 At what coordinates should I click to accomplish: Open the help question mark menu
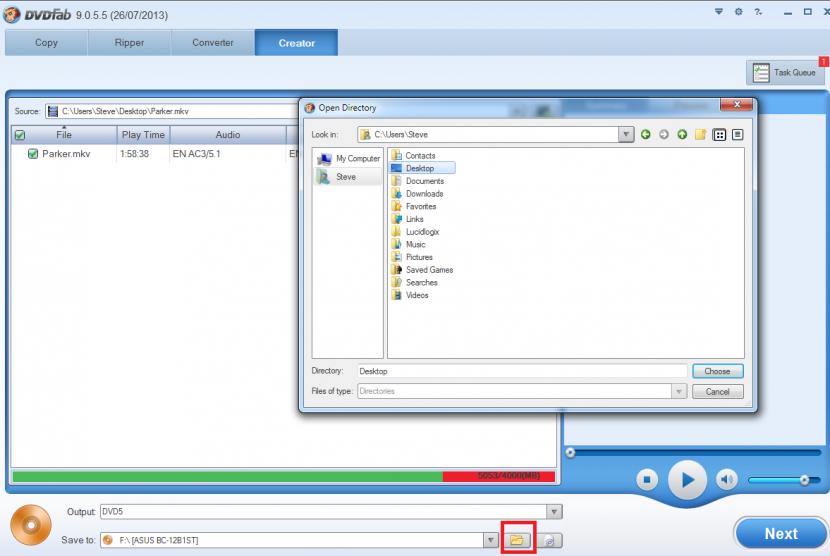tap(758, 12)
